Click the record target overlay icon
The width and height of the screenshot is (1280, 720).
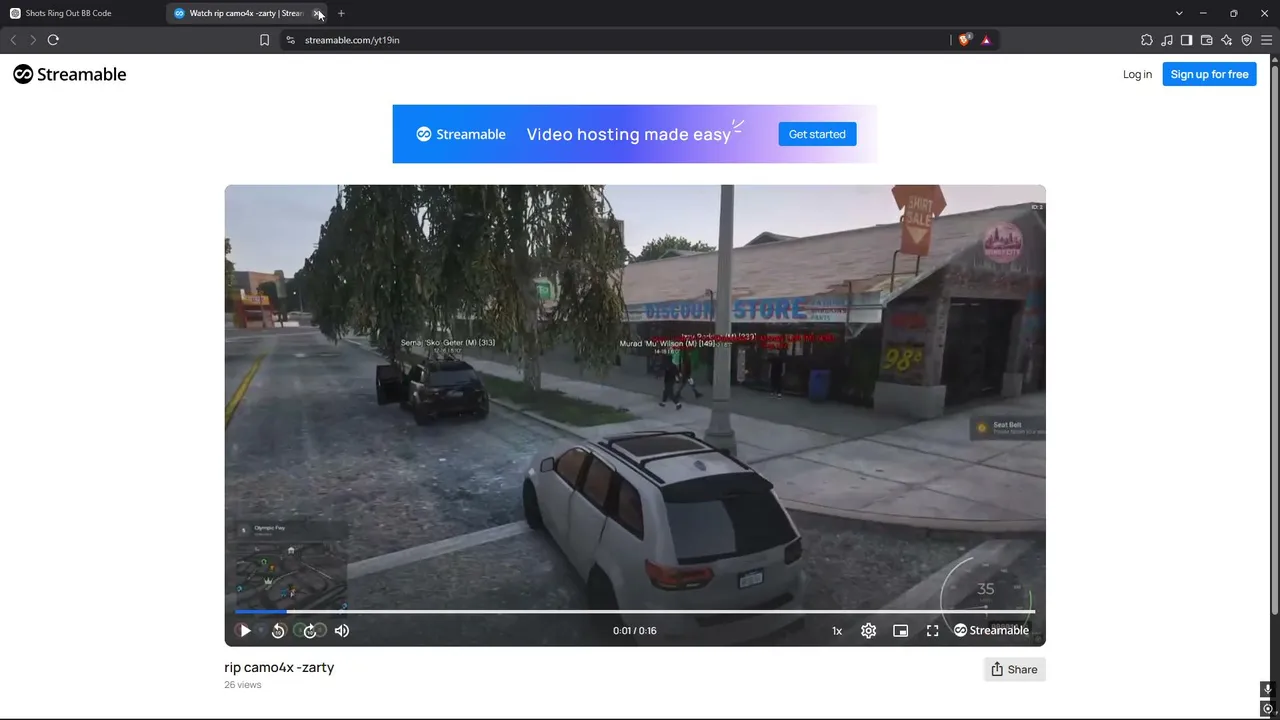pyautogui.click(x=1267, y=709)
